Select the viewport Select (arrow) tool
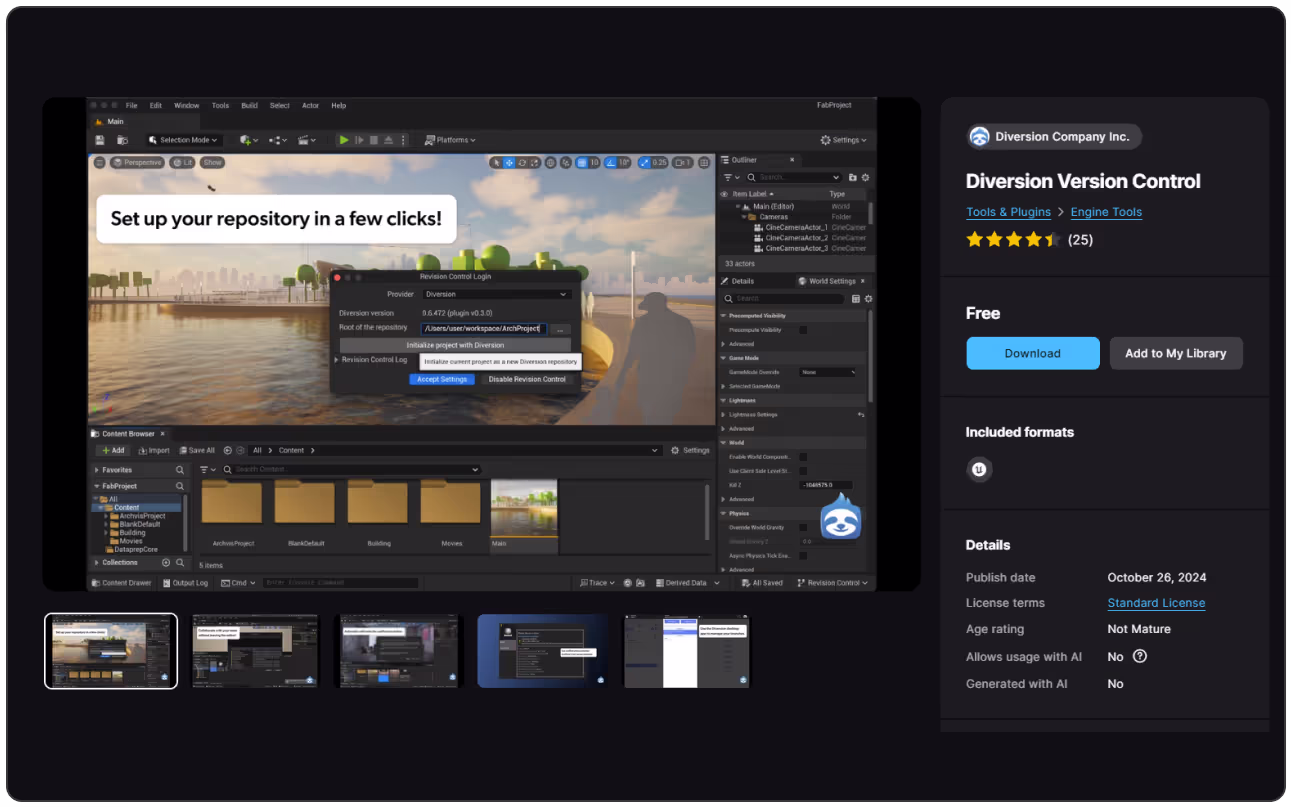The image size is (1291, 807). coord(495,162)
